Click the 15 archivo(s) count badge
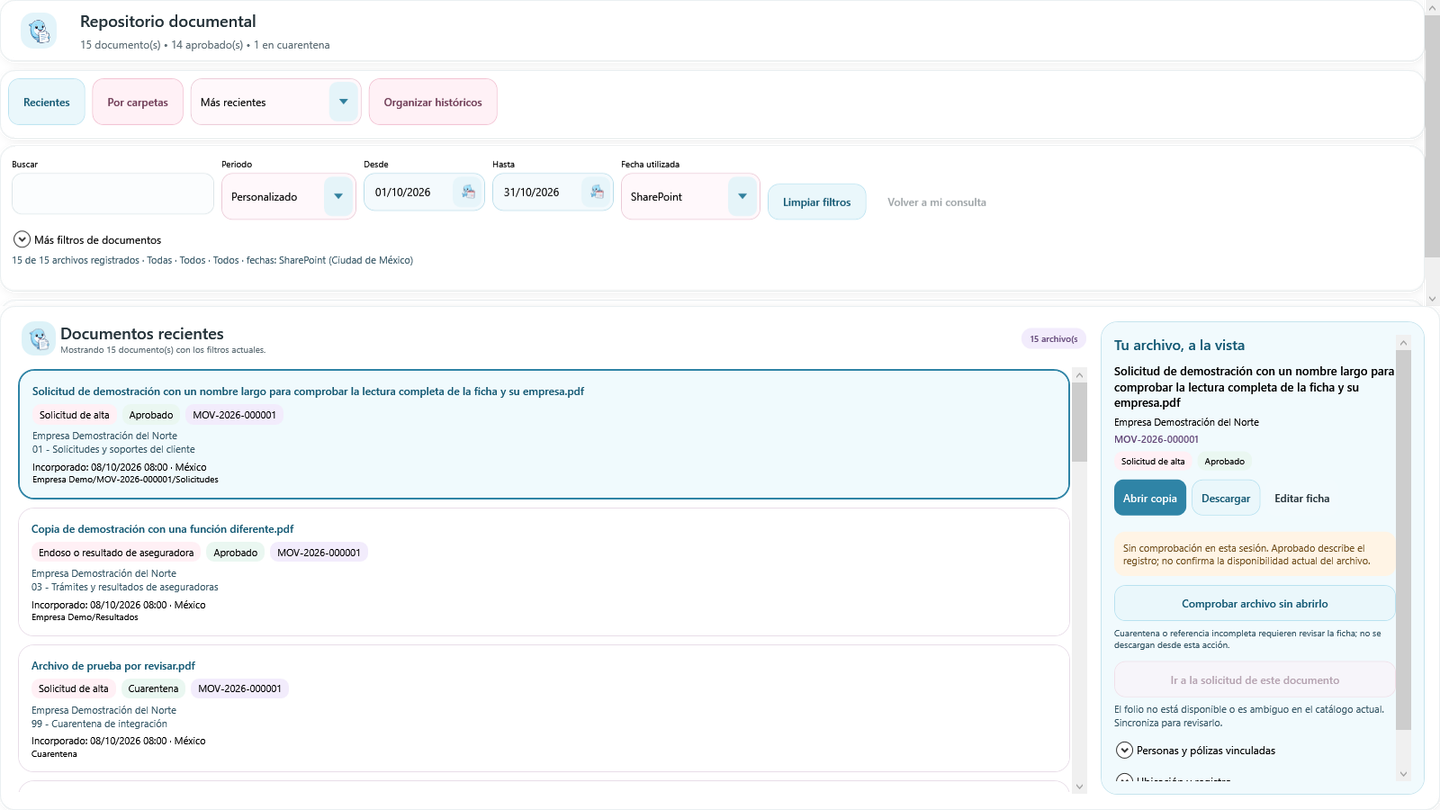Screen dimensions: 1440x810 [x=1054, y=339]
